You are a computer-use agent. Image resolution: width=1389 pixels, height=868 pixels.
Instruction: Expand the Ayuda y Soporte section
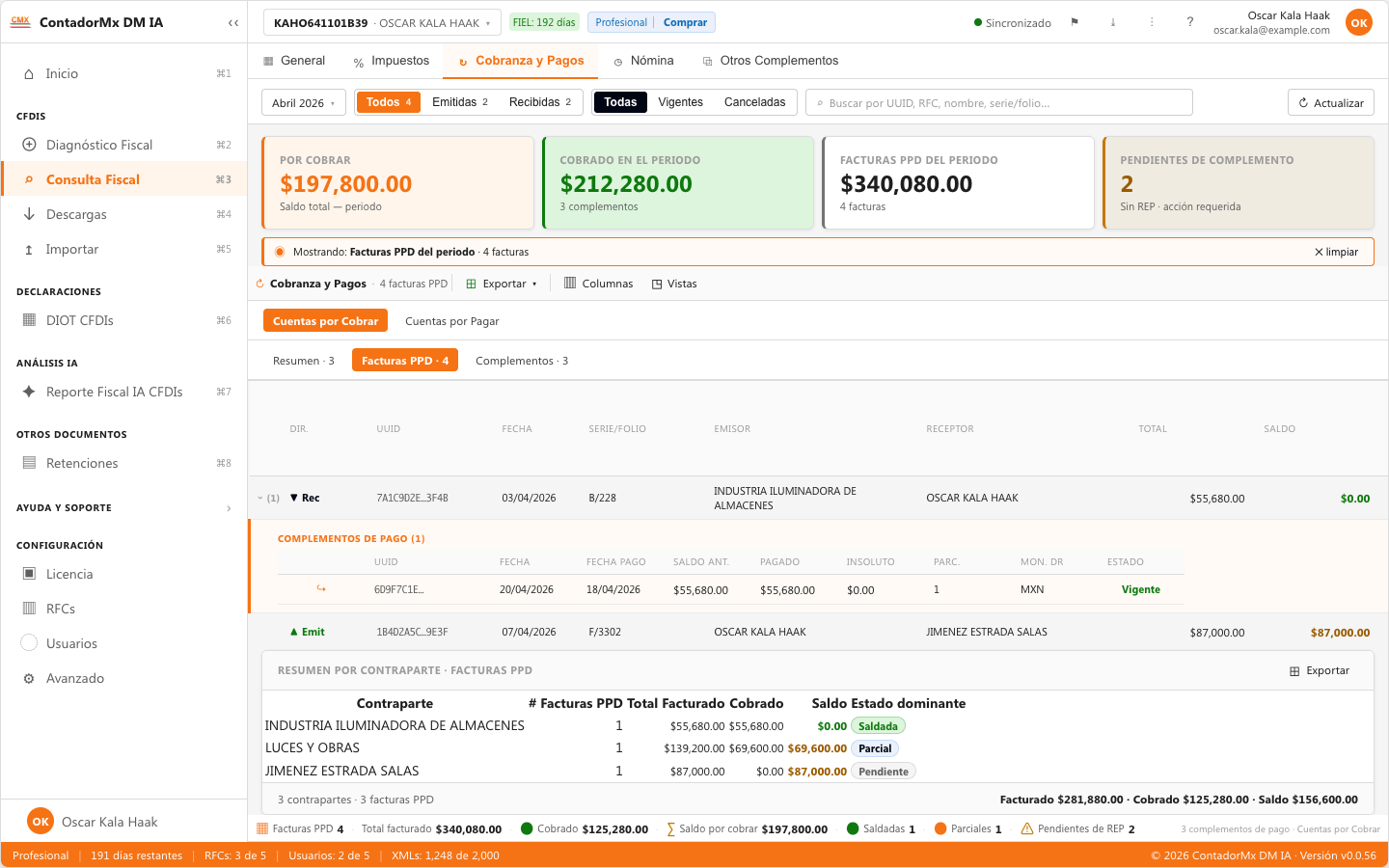coord(123,507)
